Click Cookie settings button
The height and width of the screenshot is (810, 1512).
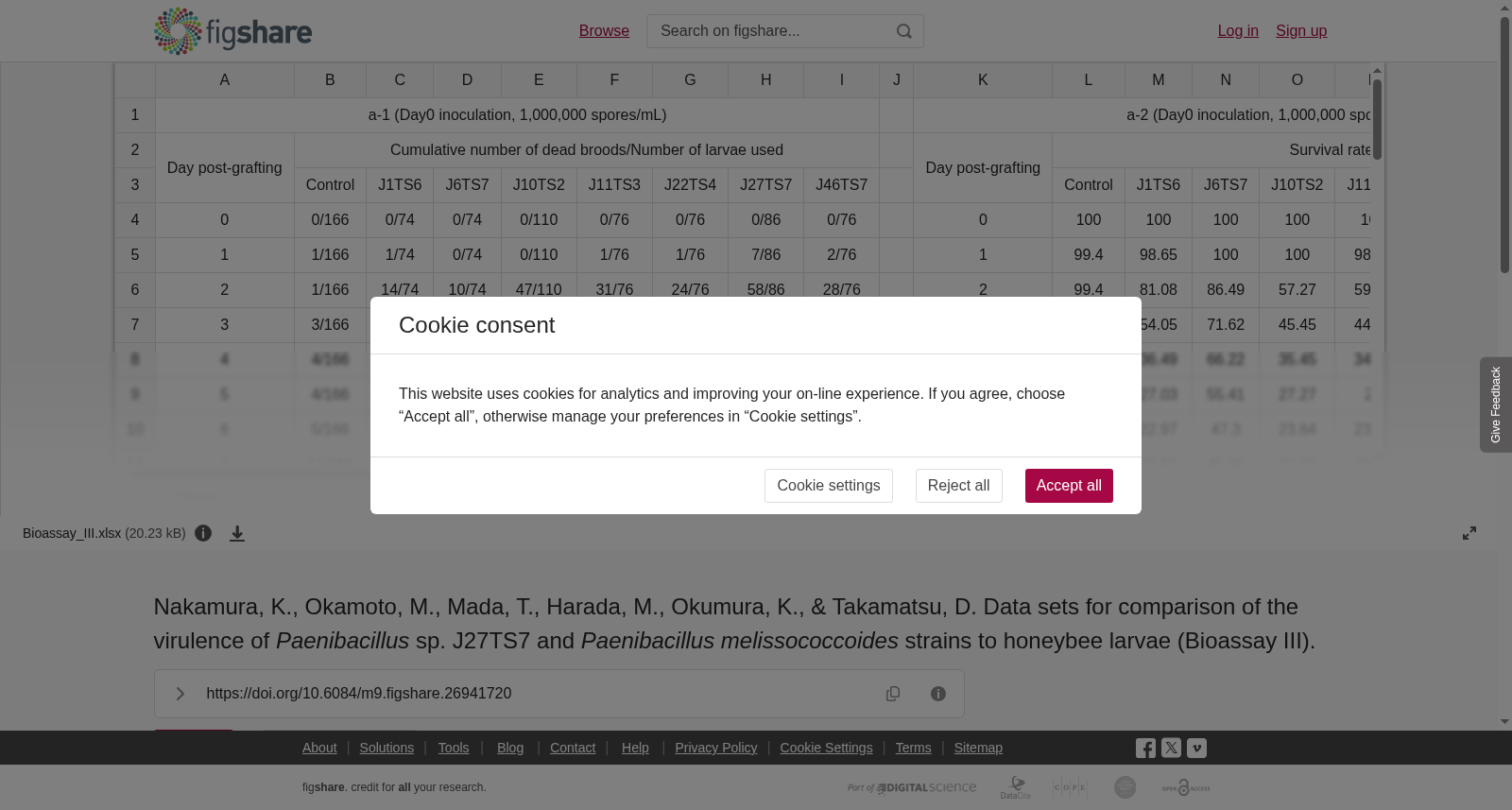coord(829,486)
